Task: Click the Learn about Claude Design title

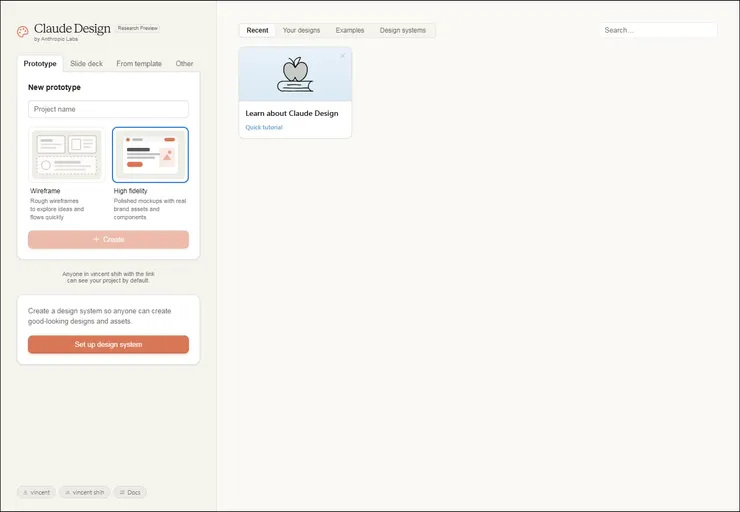Action: pos(292,113)
